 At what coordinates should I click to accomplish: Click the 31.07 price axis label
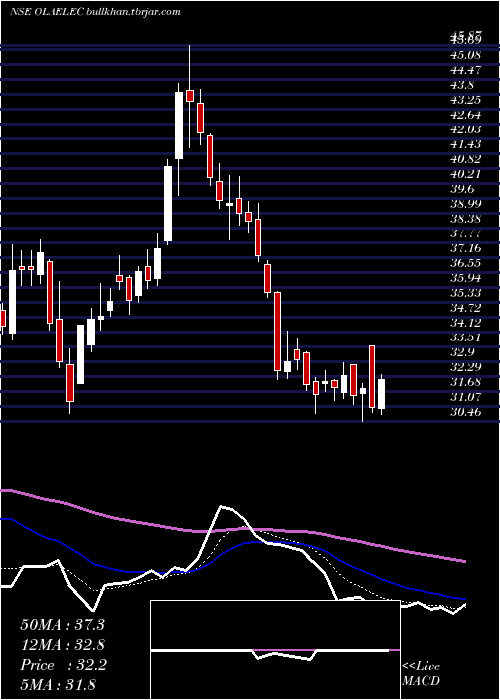467,397
